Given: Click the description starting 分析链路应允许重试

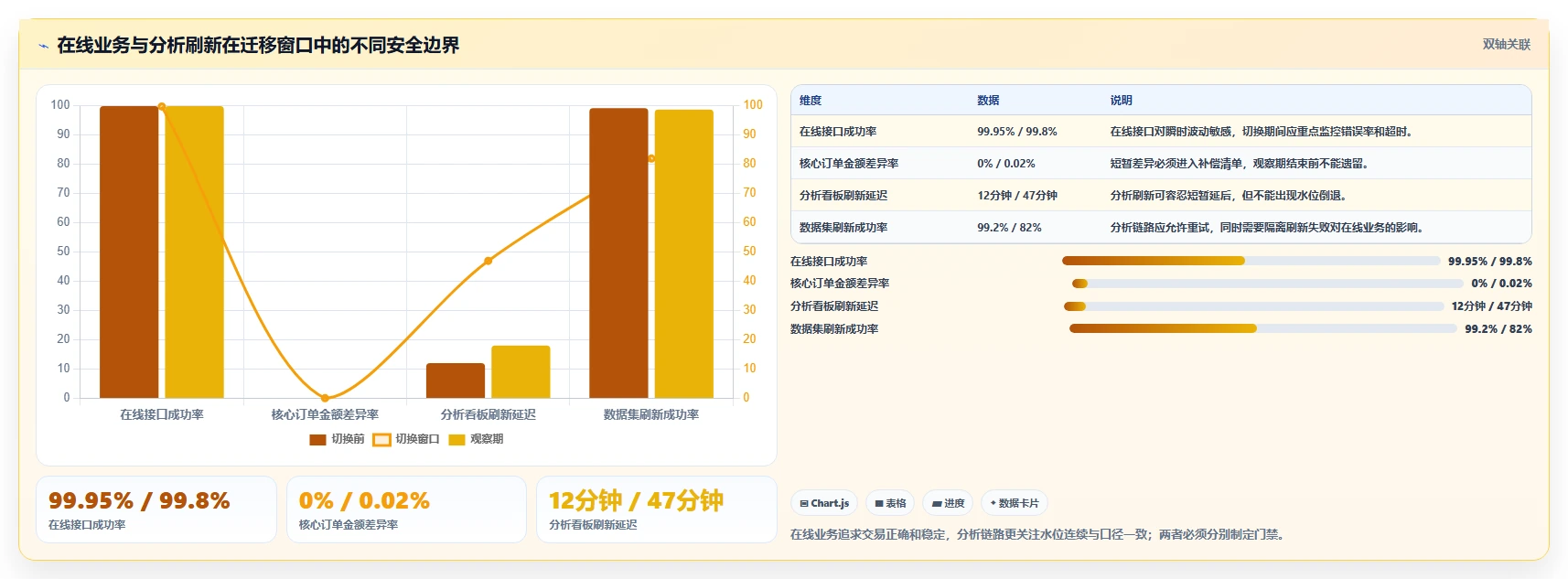Looking at the screenshot, I should coord(1269,228).
